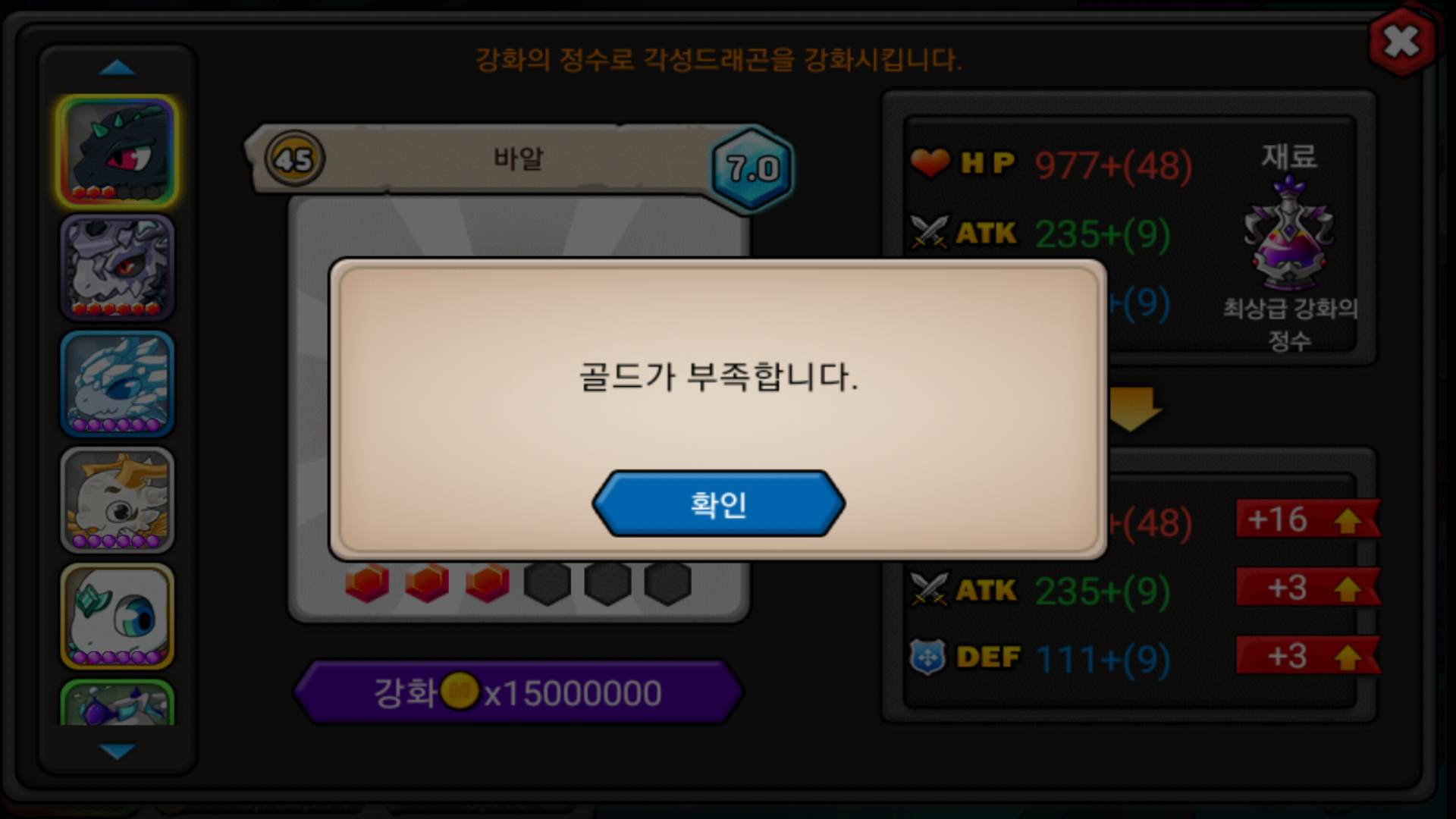
Task: Tap the level 45 badge
Action: pyautogui.click(x=294, y=159)
